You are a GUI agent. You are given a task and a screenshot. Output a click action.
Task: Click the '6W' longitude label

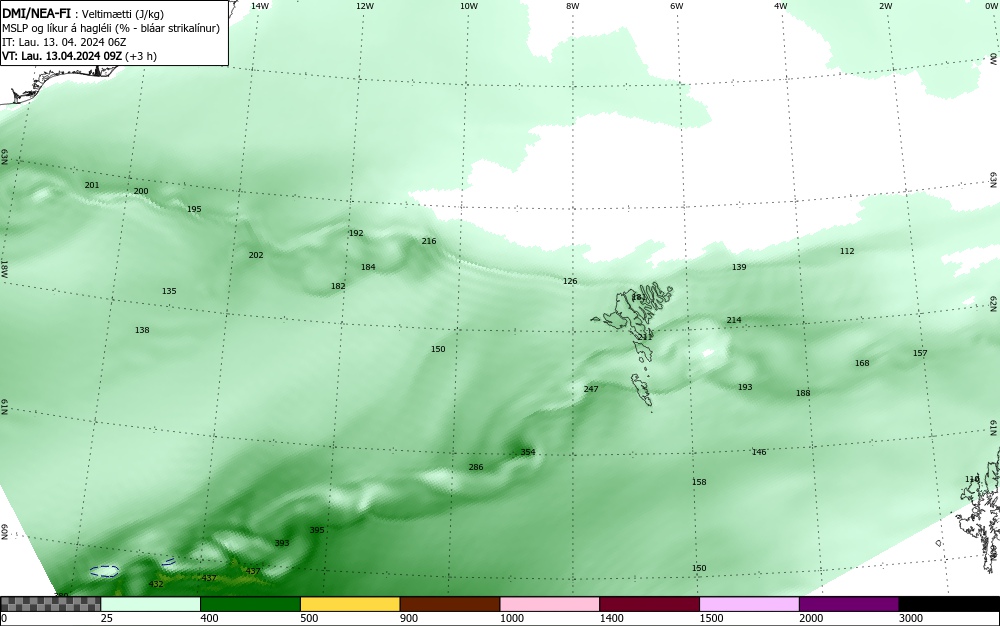[677, 6]
